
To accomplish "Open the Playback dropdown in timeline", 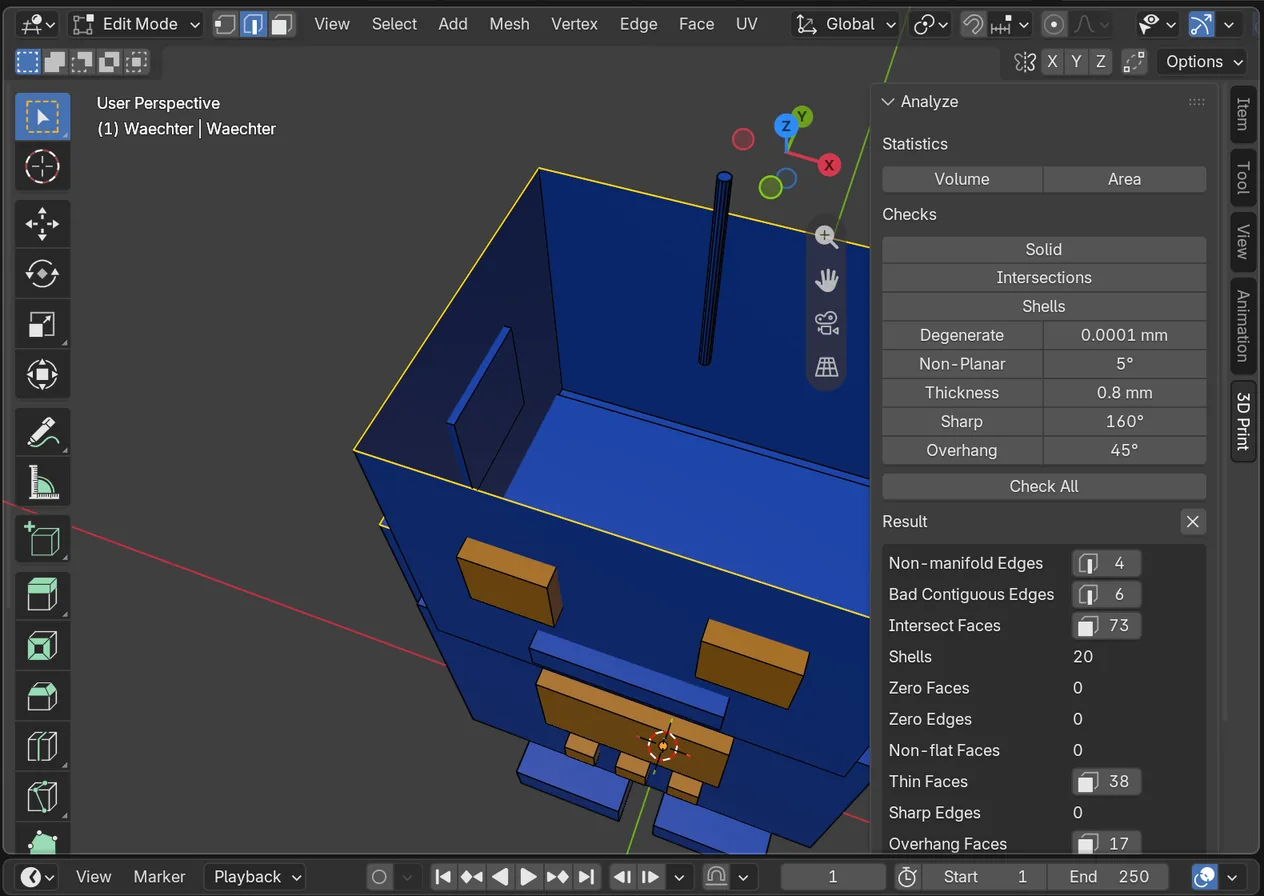I will point(255,877).
